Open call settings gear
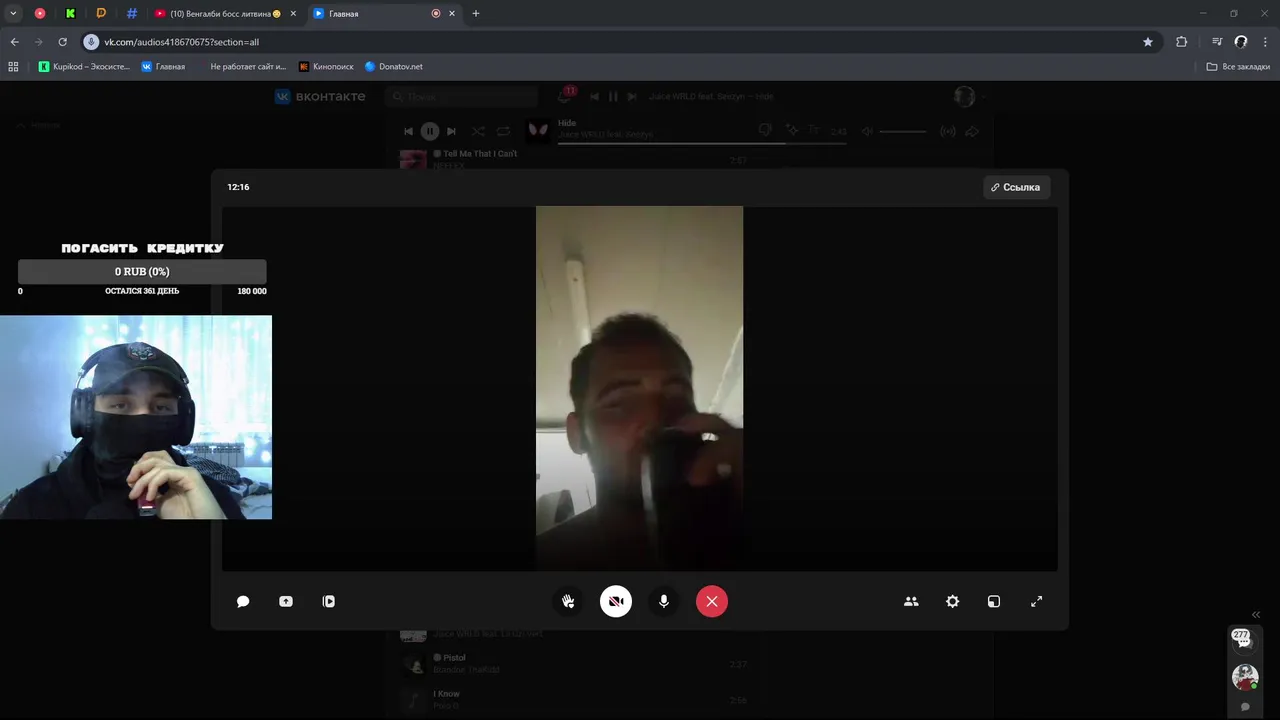This screenshot has width=1280, height=720. (953, 601)
